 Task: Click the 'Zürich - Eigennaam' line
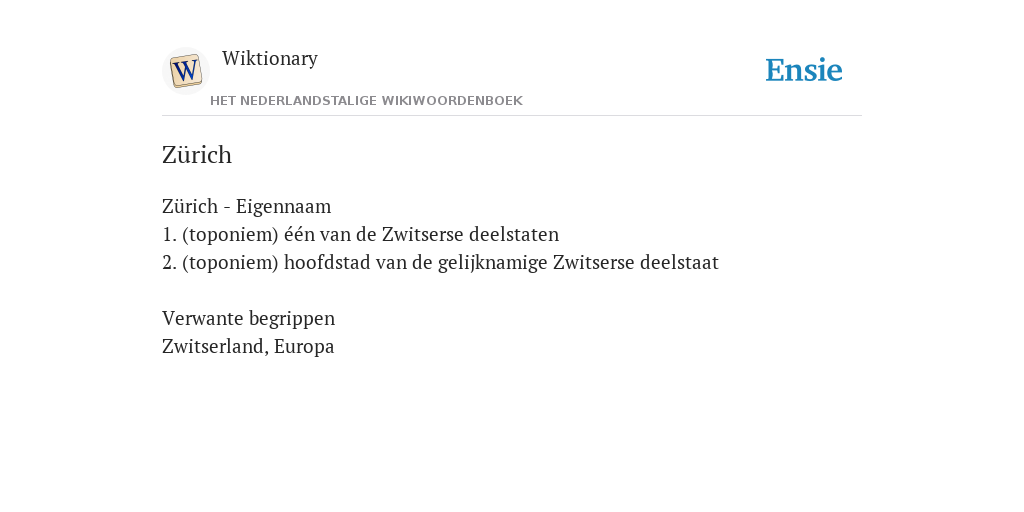point(246,206)
